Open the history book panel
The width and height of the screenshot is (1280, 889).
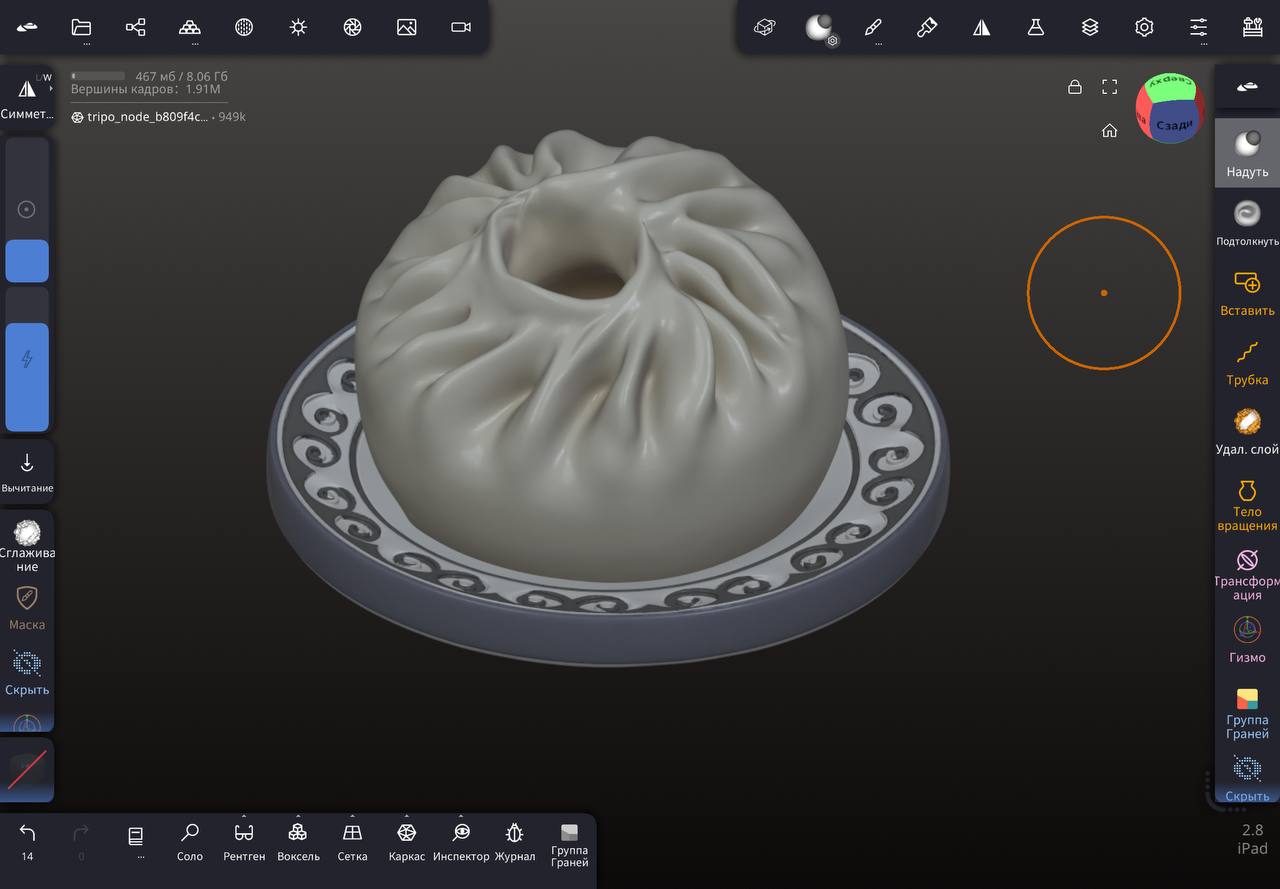point(136,840)
